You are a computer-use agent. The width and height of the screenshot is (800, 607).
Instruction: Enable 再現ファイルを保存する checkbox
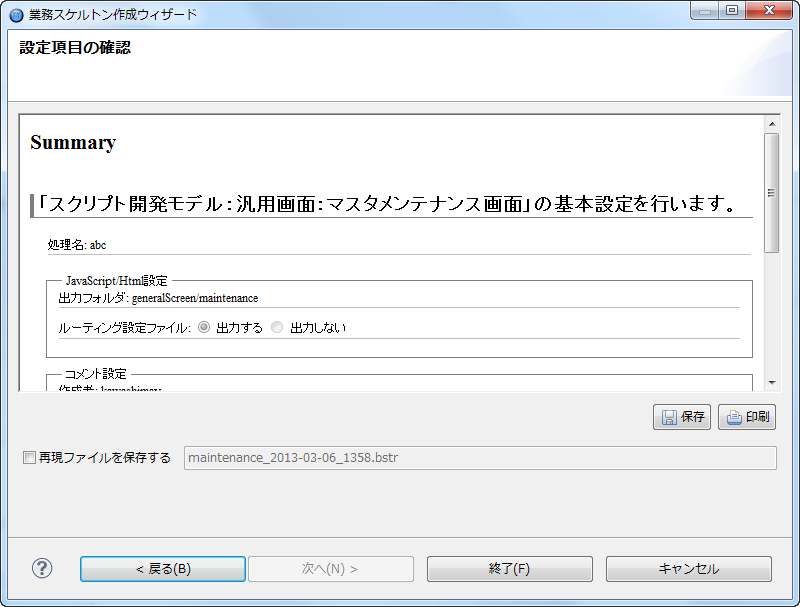point(30,458)
